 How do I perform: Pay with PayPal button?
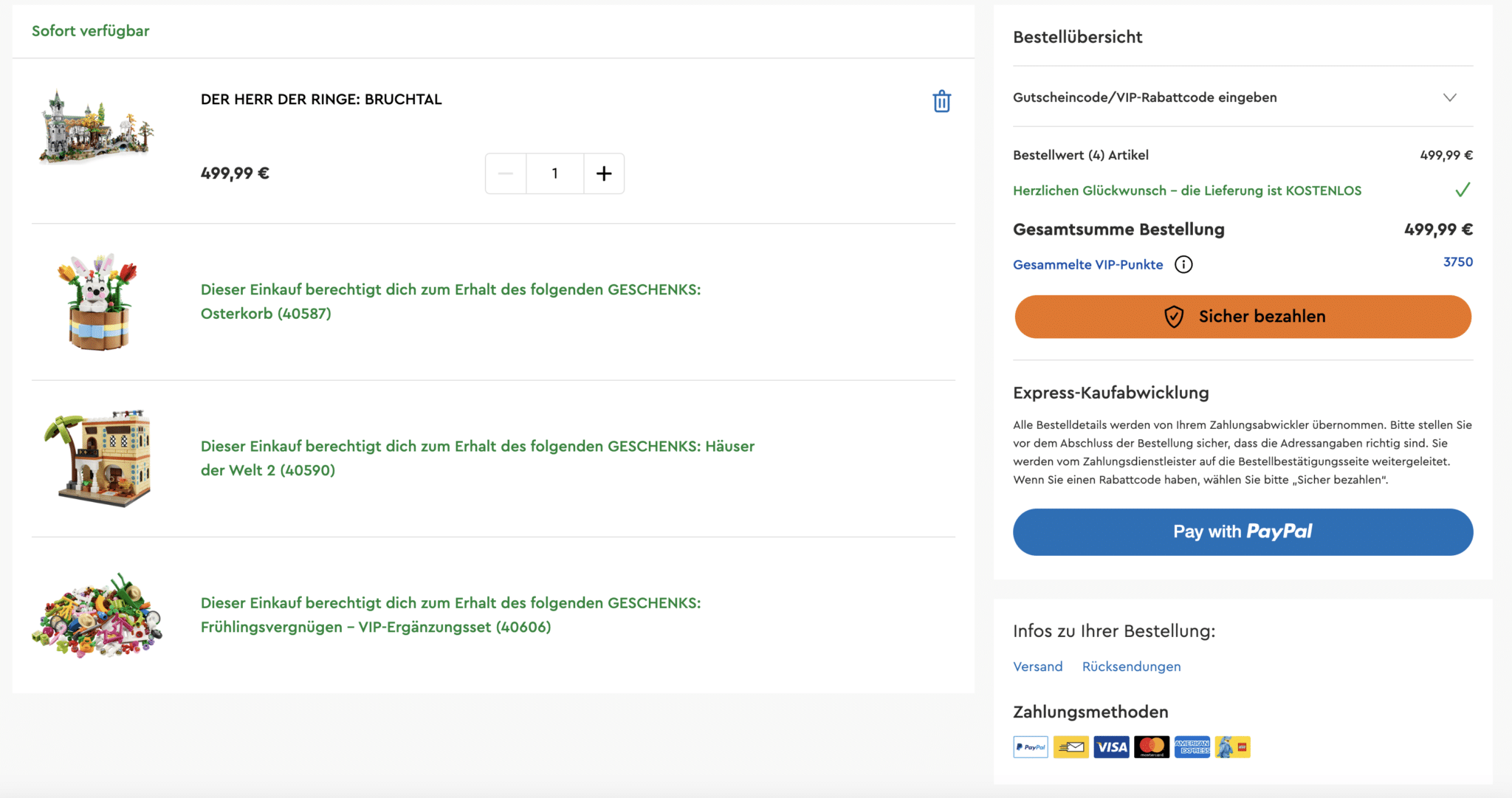tap(1243, 532)
